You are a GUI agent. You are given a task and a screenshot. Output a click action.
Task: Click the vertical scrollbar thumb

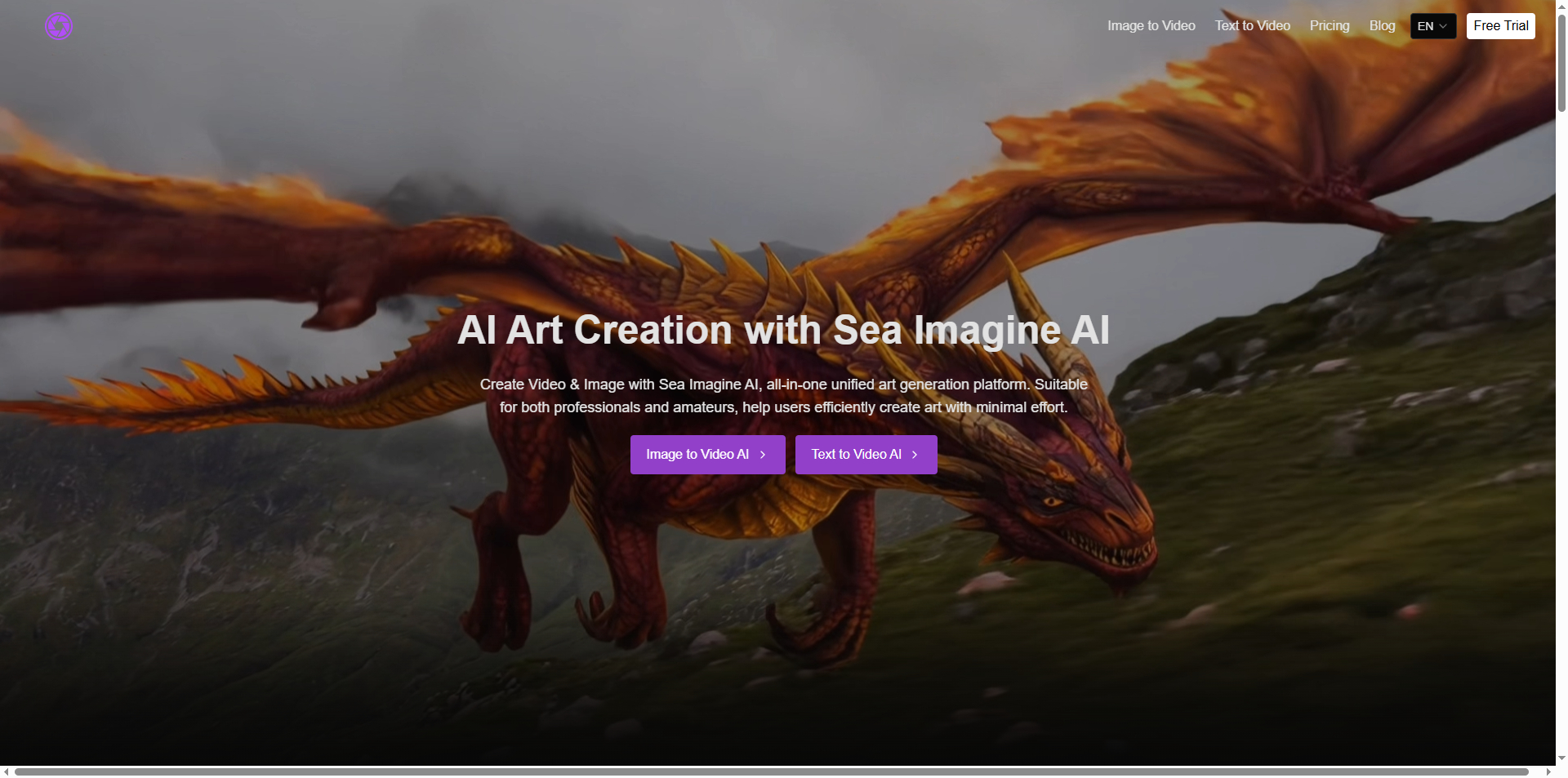[1561, 62]
